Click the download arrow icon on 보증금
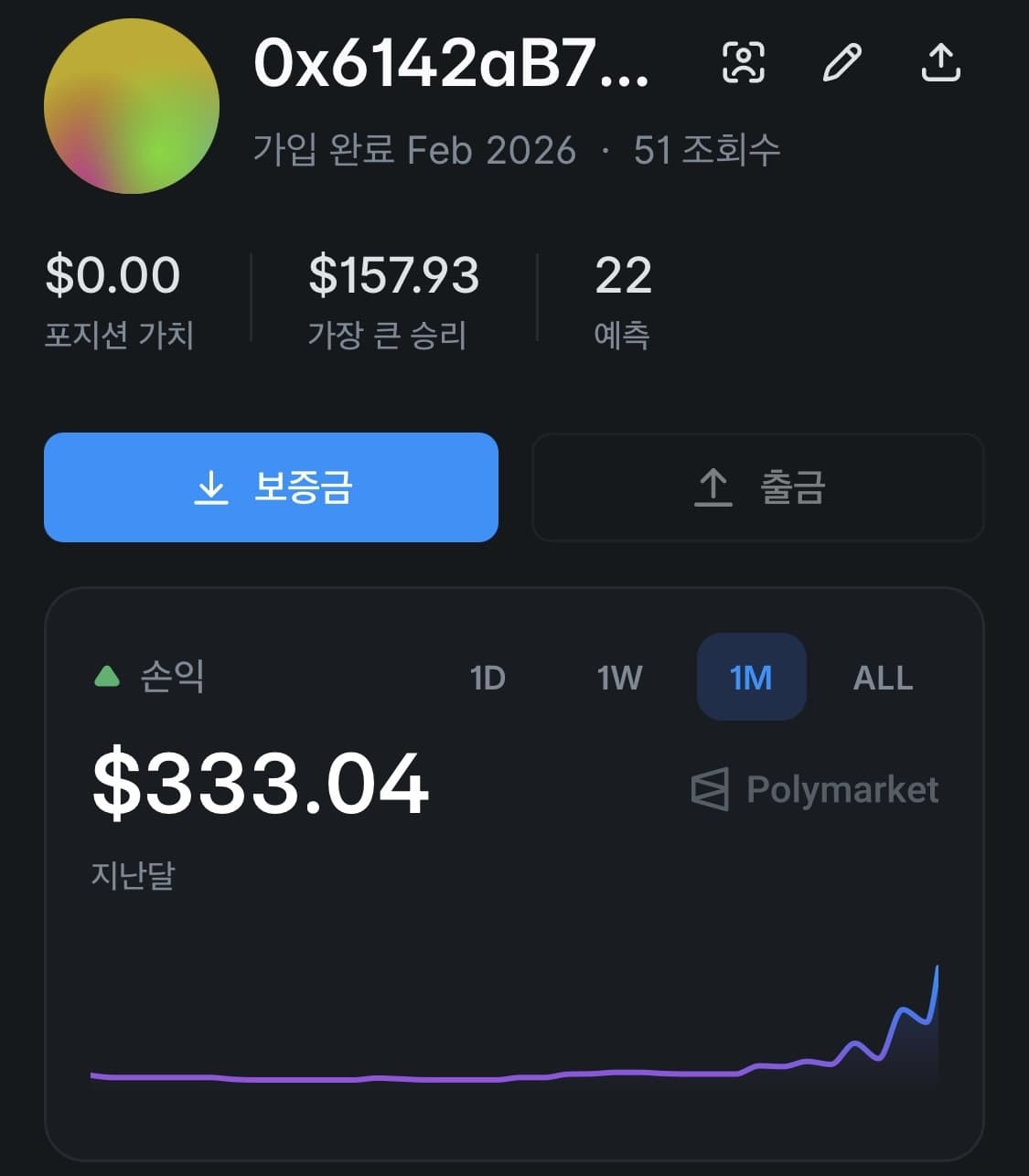1029x1176 pixels. 211,487
